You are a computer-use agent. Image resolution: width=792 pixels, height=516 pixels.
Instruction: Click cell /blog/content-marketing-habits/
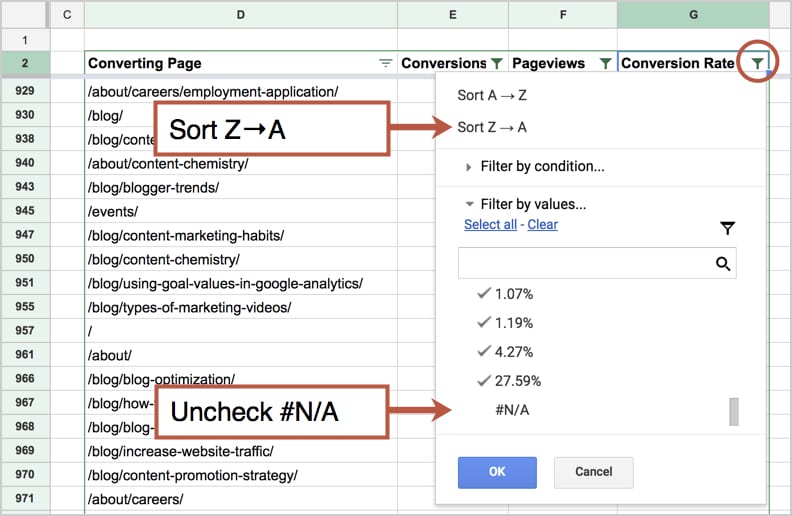(241, 235)
